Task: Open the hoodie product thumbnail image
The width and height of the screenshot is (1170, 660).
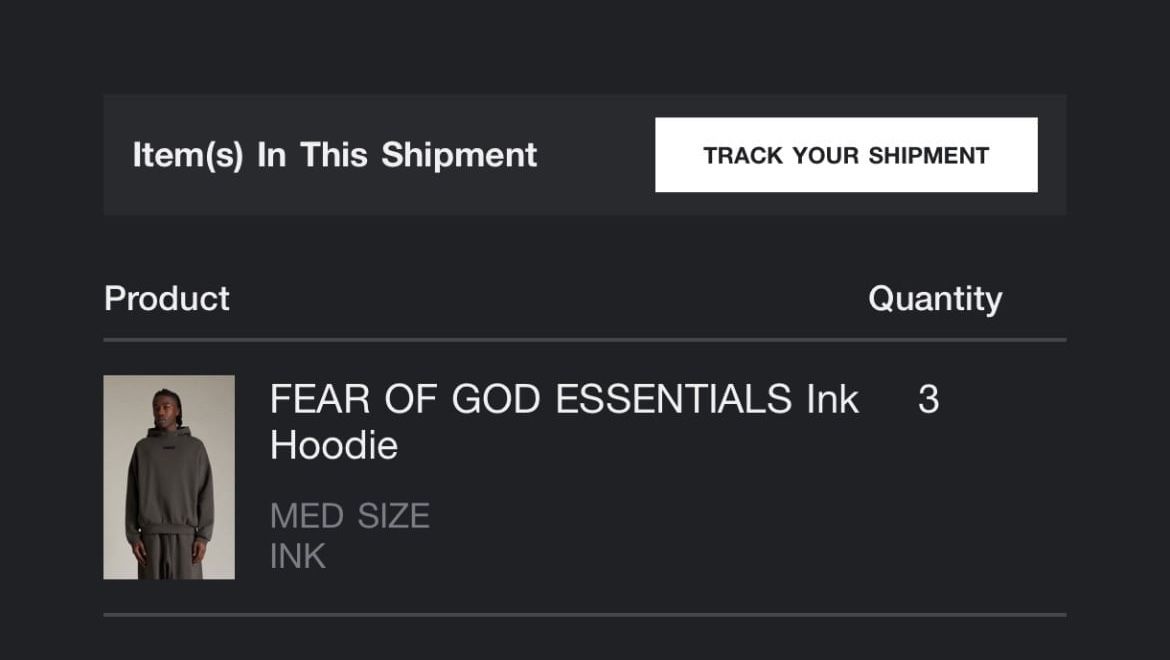Action: tap(169, 477)
